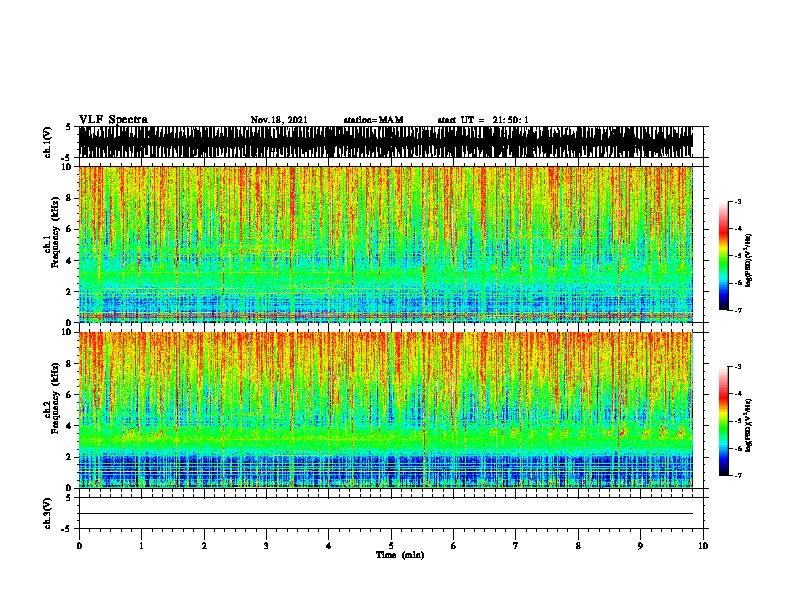Click tick label 4 on the Time axis

coord(329,546)
